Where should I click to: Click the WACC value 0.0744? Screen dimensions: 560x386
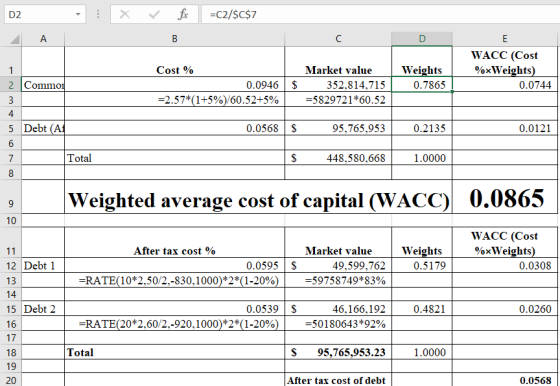(x=535, y=85)
